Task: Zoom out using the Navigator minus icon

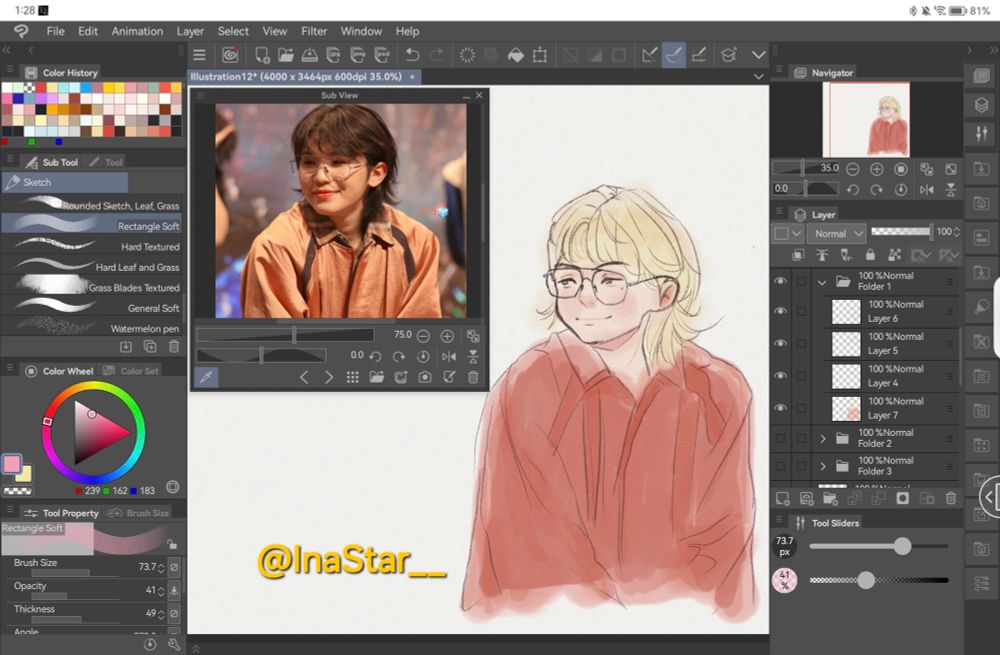Action: click(x=851, y=169)
